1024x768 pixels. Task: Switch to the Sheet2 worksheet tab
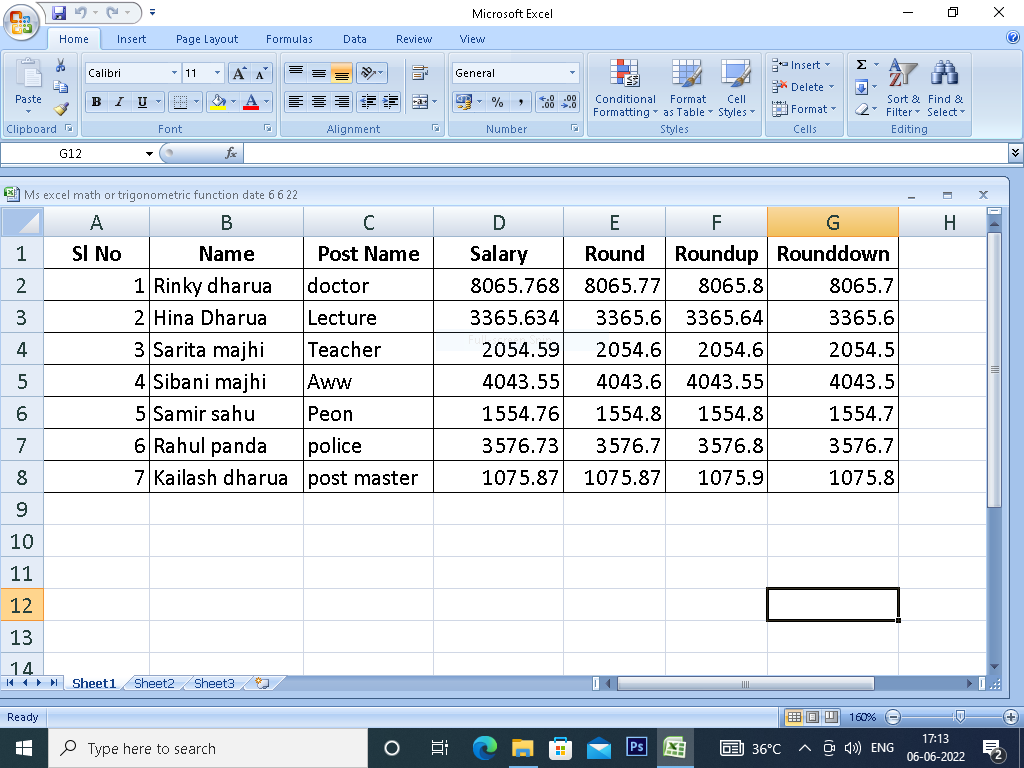tap(154, 683)
